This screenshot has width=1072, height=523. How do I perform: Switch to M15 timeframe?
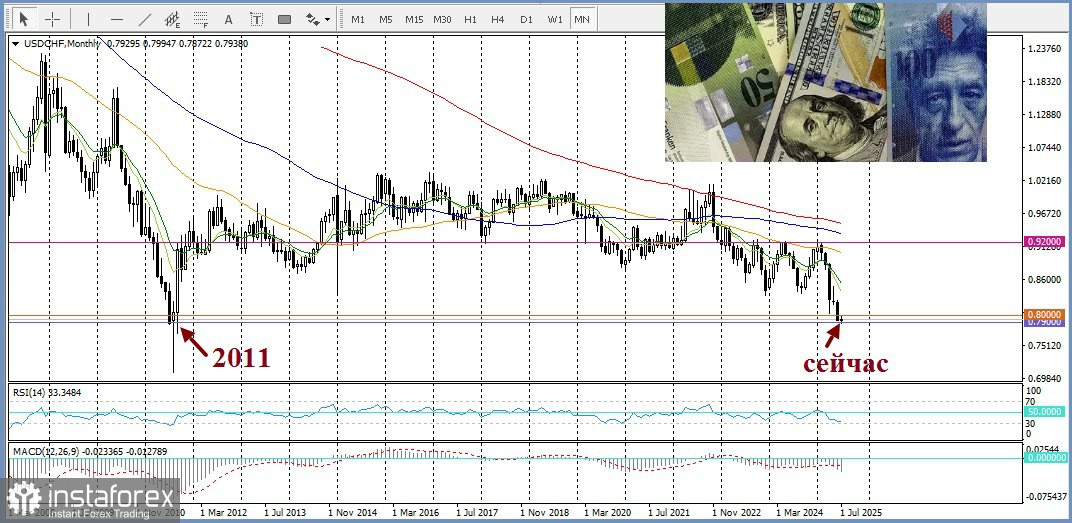pyautogui.click(x=414, y=19)
